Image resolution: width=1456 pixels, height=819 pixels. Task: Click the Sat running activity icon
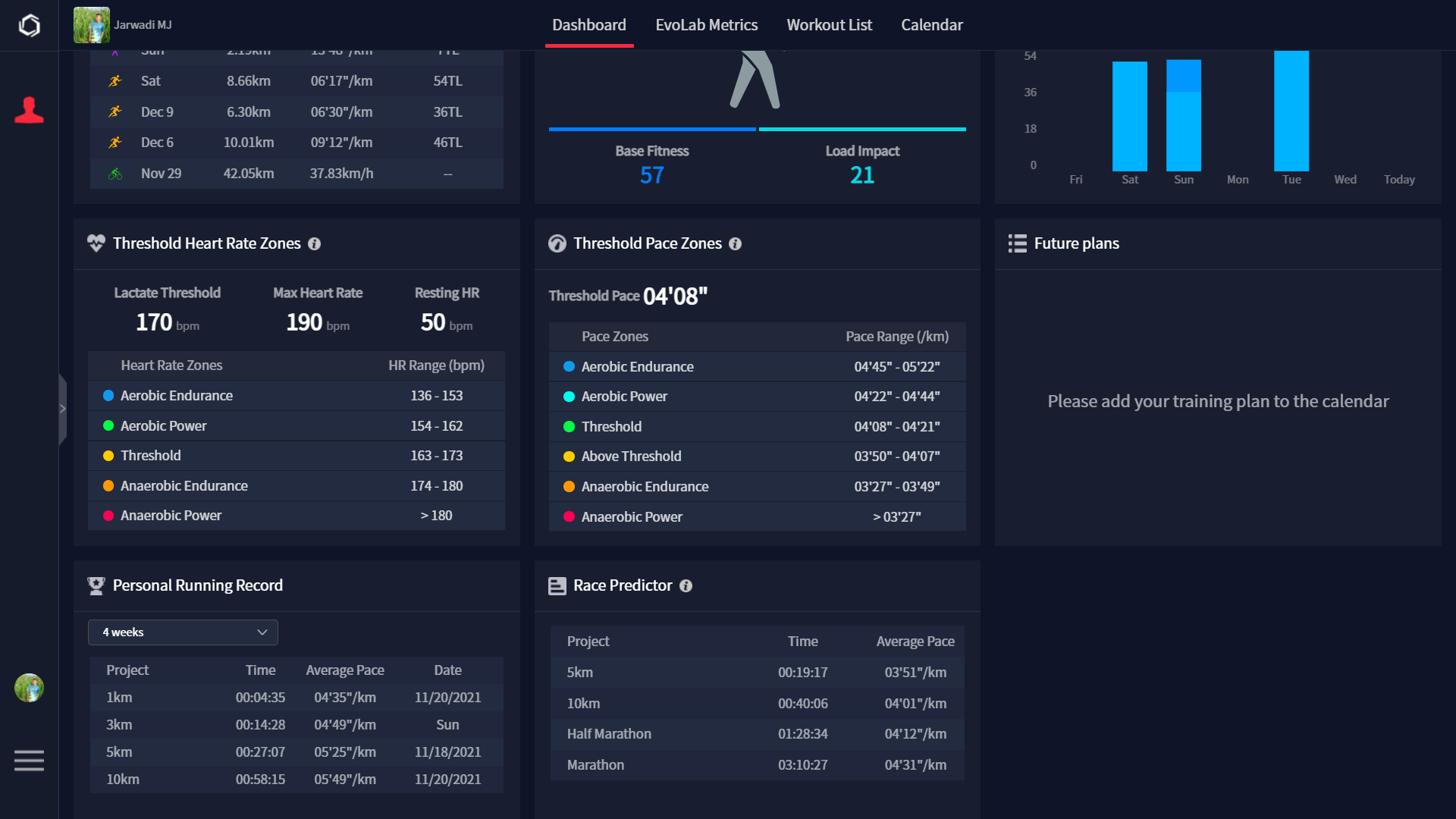[115, 81]
